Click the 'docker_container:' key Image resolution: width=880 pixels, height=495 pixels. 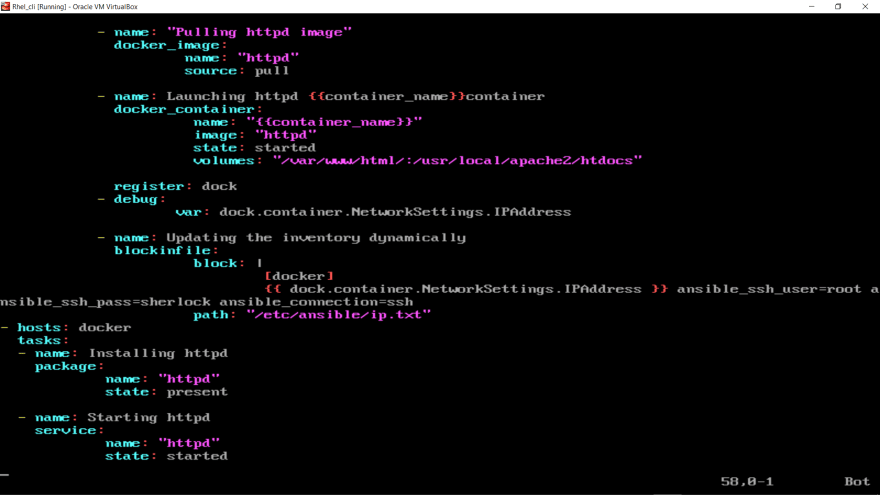pyautogui.click(x=188, y=109)
